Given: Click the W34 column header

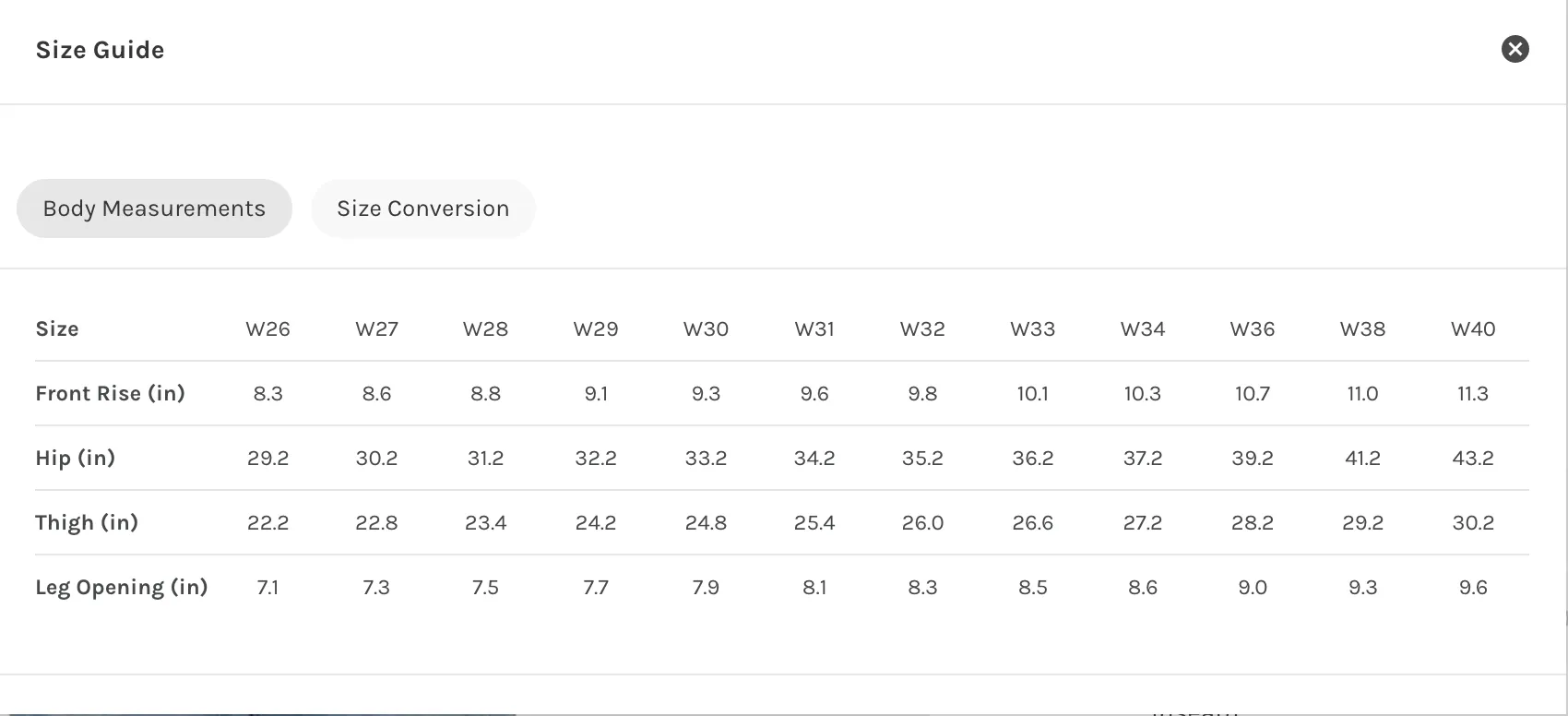Looking at the screenshot, I should (1143, 329).
